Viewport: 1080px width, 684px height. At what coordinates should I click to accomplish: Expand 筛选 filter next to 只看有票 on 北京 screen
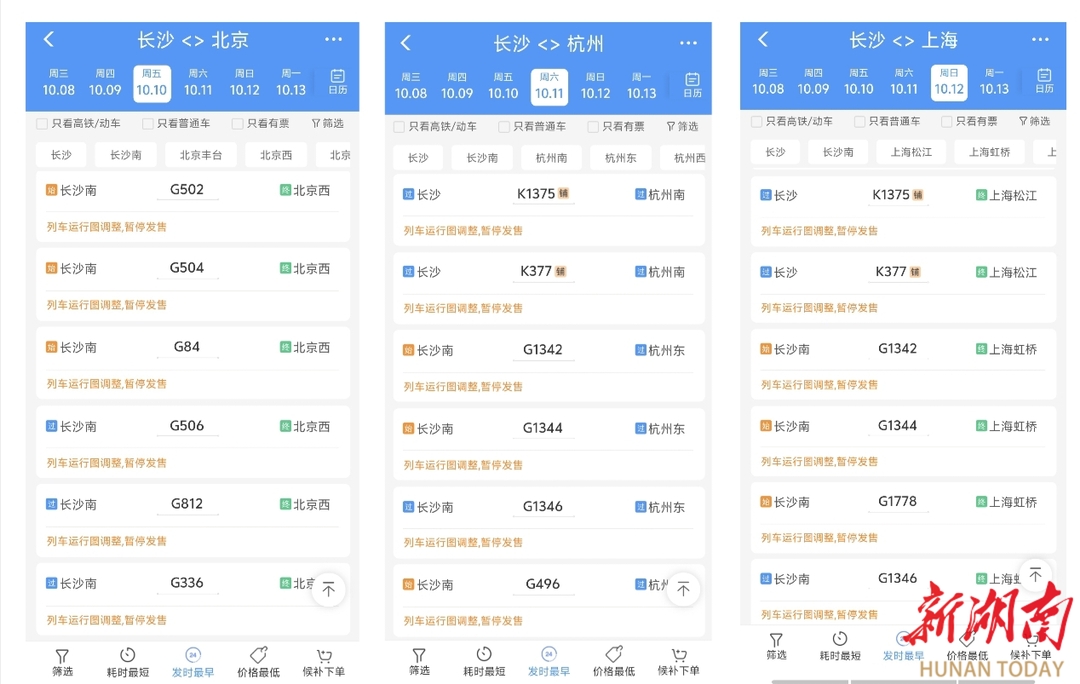click(x=327, y=124)
